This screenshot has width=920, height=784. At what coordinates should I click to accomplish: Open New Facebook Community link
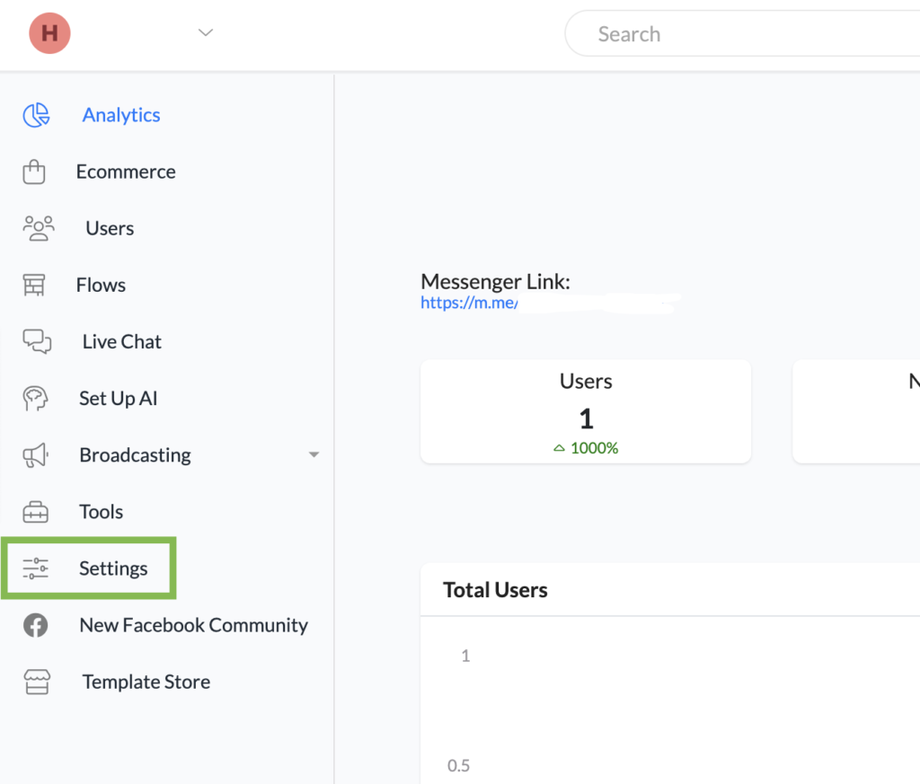pos(194,625)
